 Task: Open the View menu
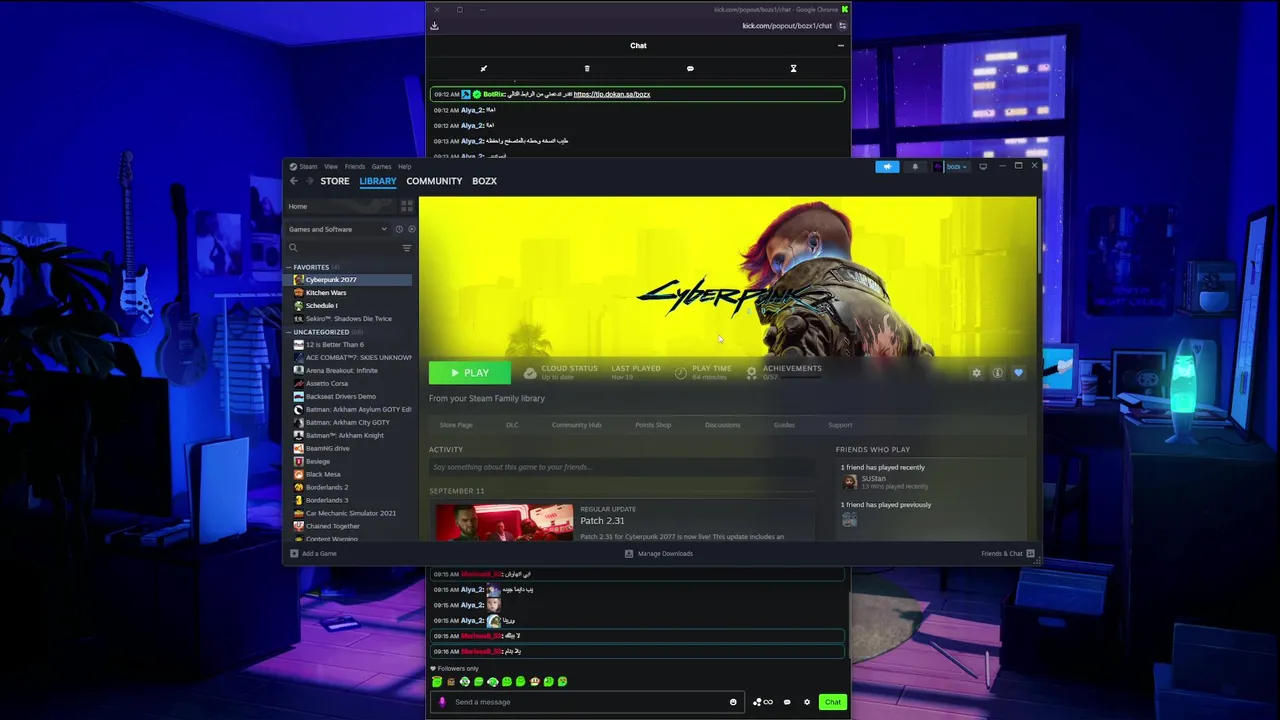click(x=331, y=167)
